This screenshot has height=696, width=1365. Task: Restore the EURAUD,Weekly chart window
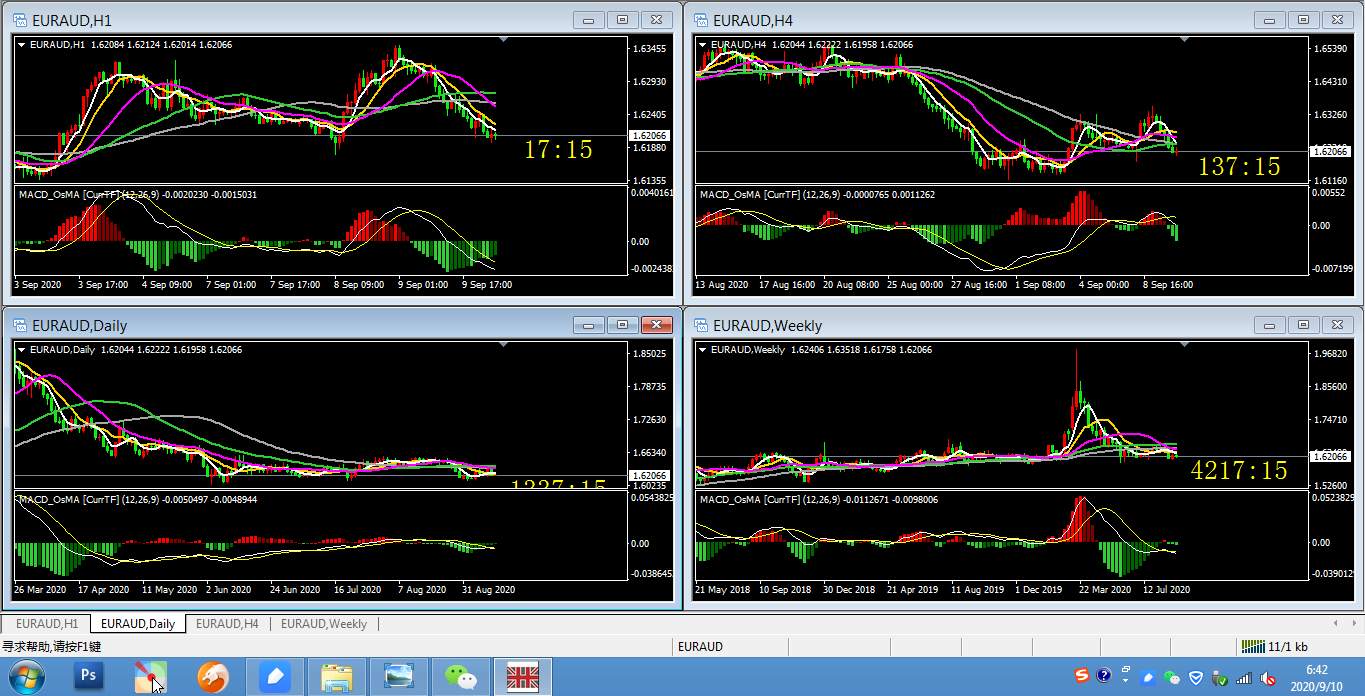tap(1304, 325)
